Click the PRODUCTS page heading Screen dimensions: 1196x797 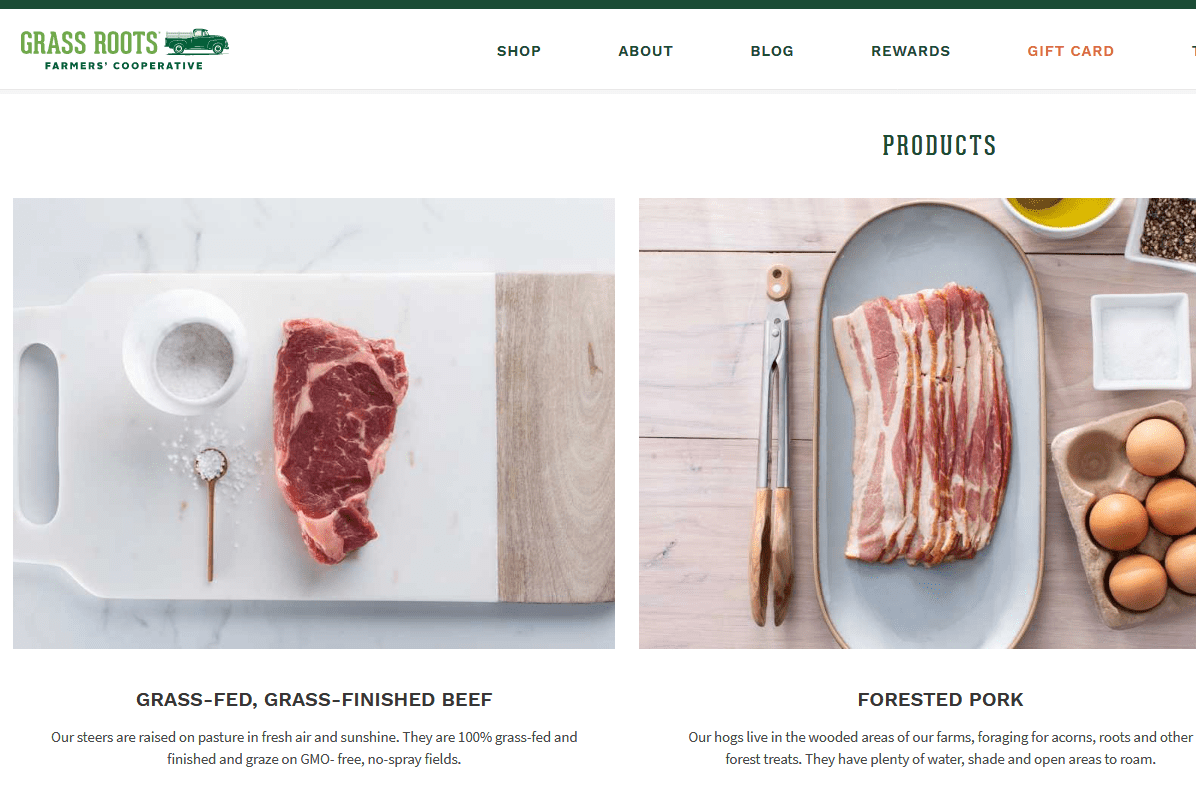tap(938, 145)
